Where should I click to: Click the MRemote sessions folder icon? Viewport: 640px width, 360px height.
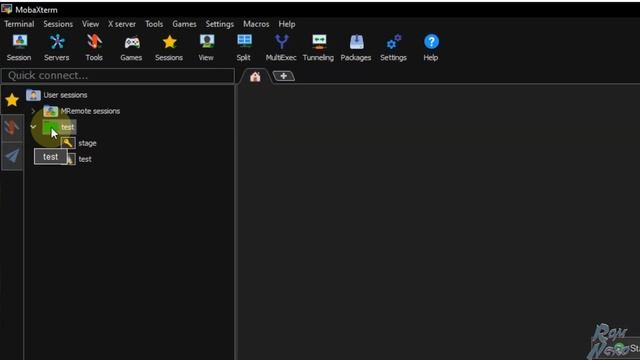pyautogui.click(x=51, y=111)
